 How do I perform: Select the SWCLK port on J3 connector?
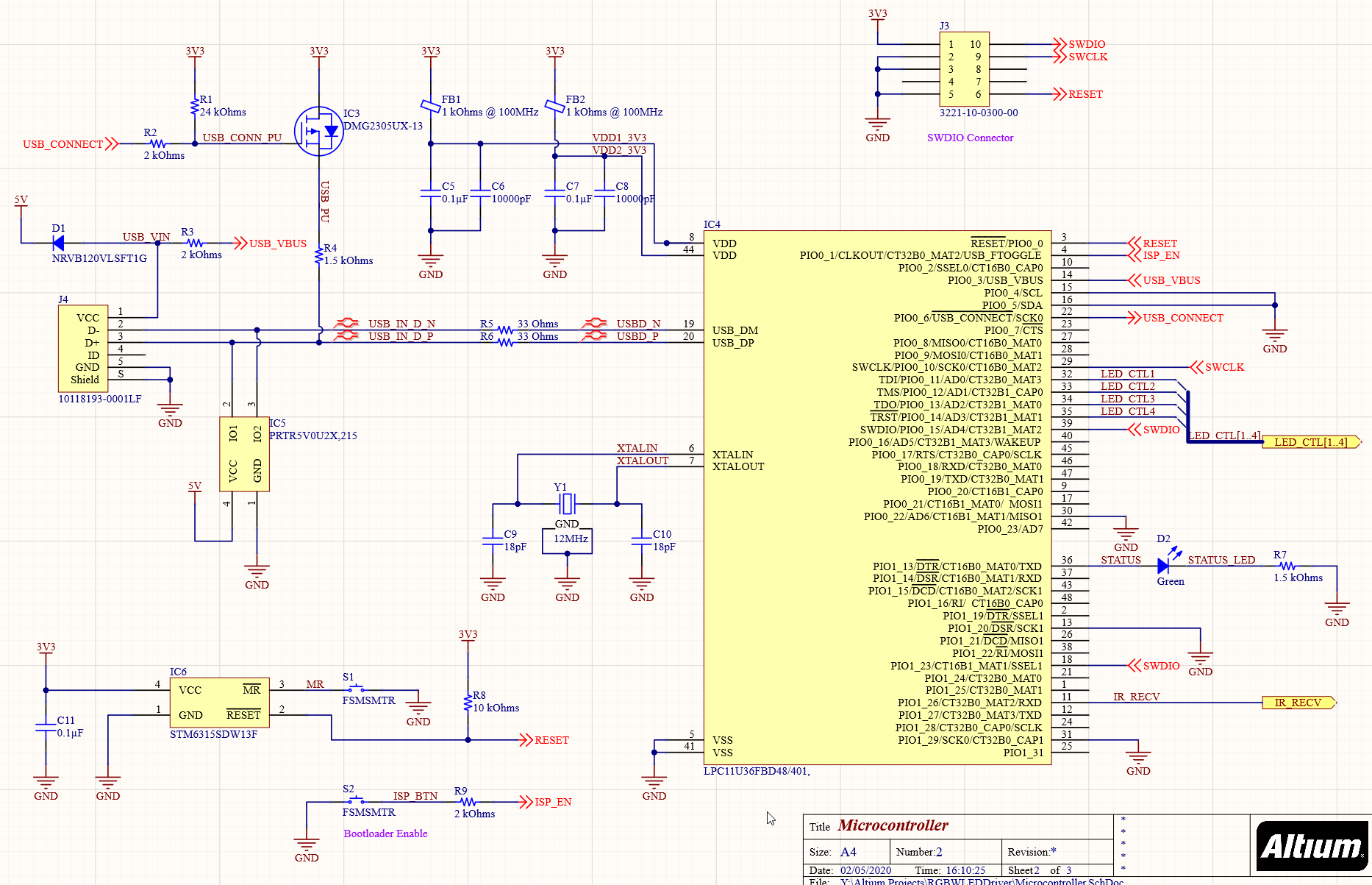point(1080,57)
